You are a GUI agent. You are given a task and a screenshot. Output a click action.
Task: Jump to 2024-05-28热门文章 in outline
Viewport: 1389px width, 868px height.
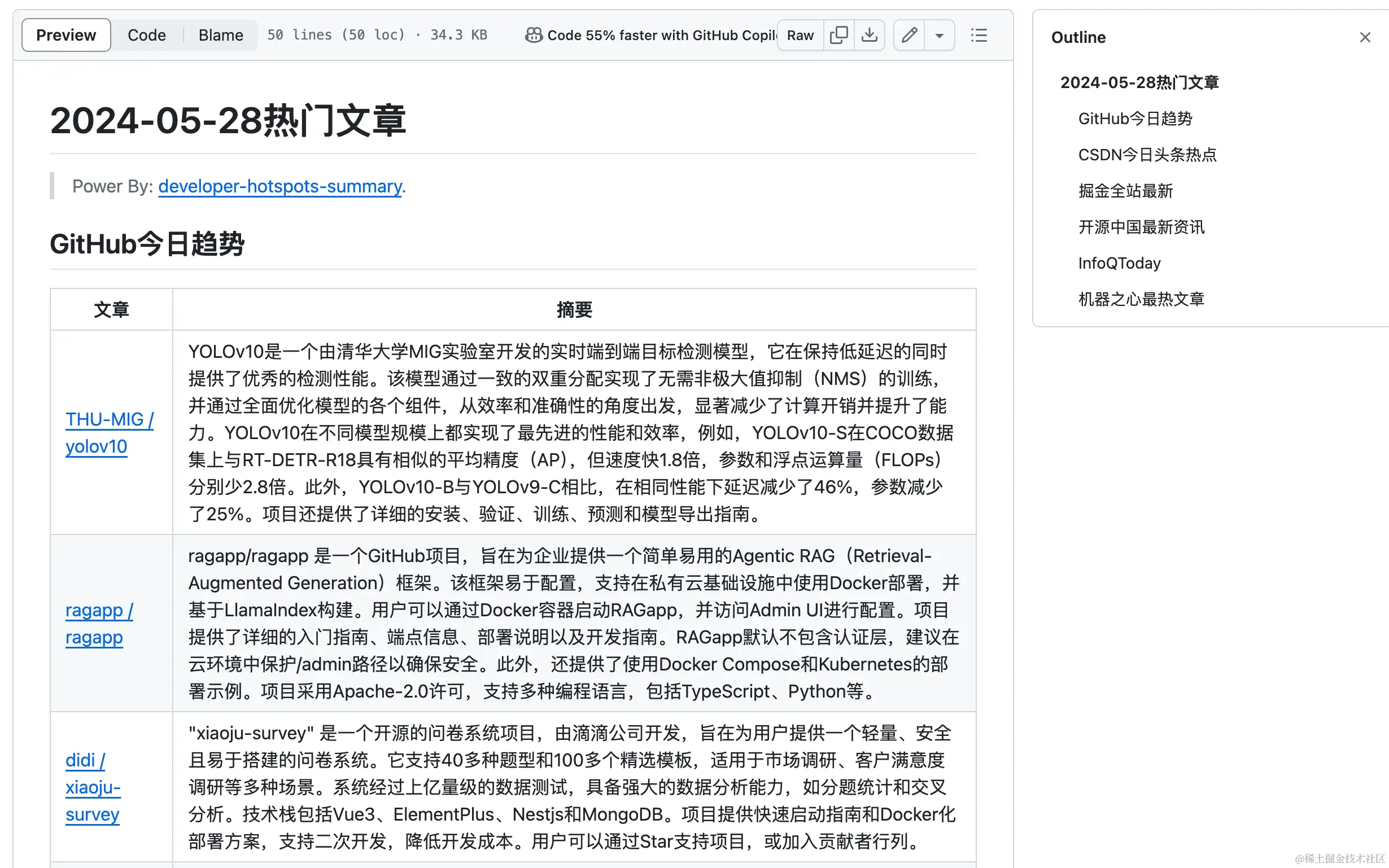point(1139,82)
